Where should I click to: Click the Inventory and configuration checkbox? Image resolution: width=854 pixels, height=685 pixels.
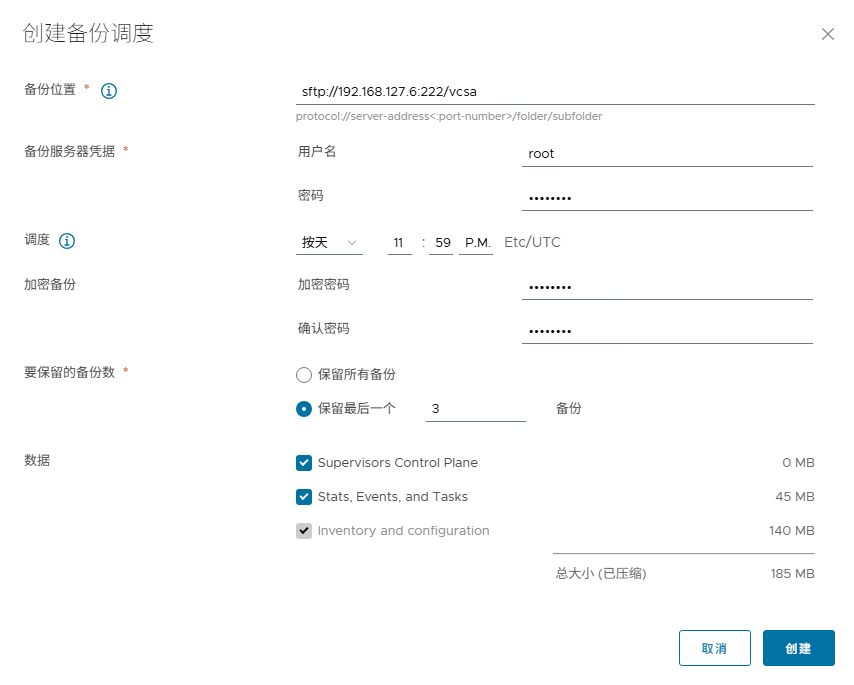point(302,531)
